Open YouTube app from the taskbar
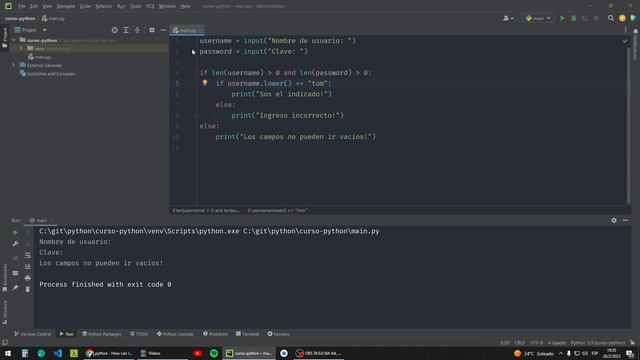Viewport: 640px width, 360px height. tap(198, 353)
